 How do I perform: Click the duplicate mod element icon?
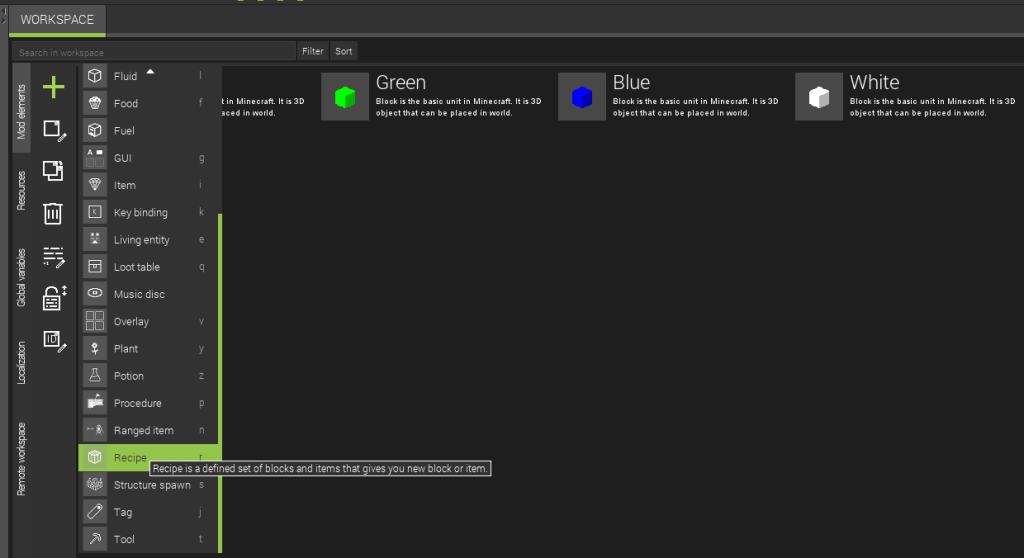click(x=53, y=171)
